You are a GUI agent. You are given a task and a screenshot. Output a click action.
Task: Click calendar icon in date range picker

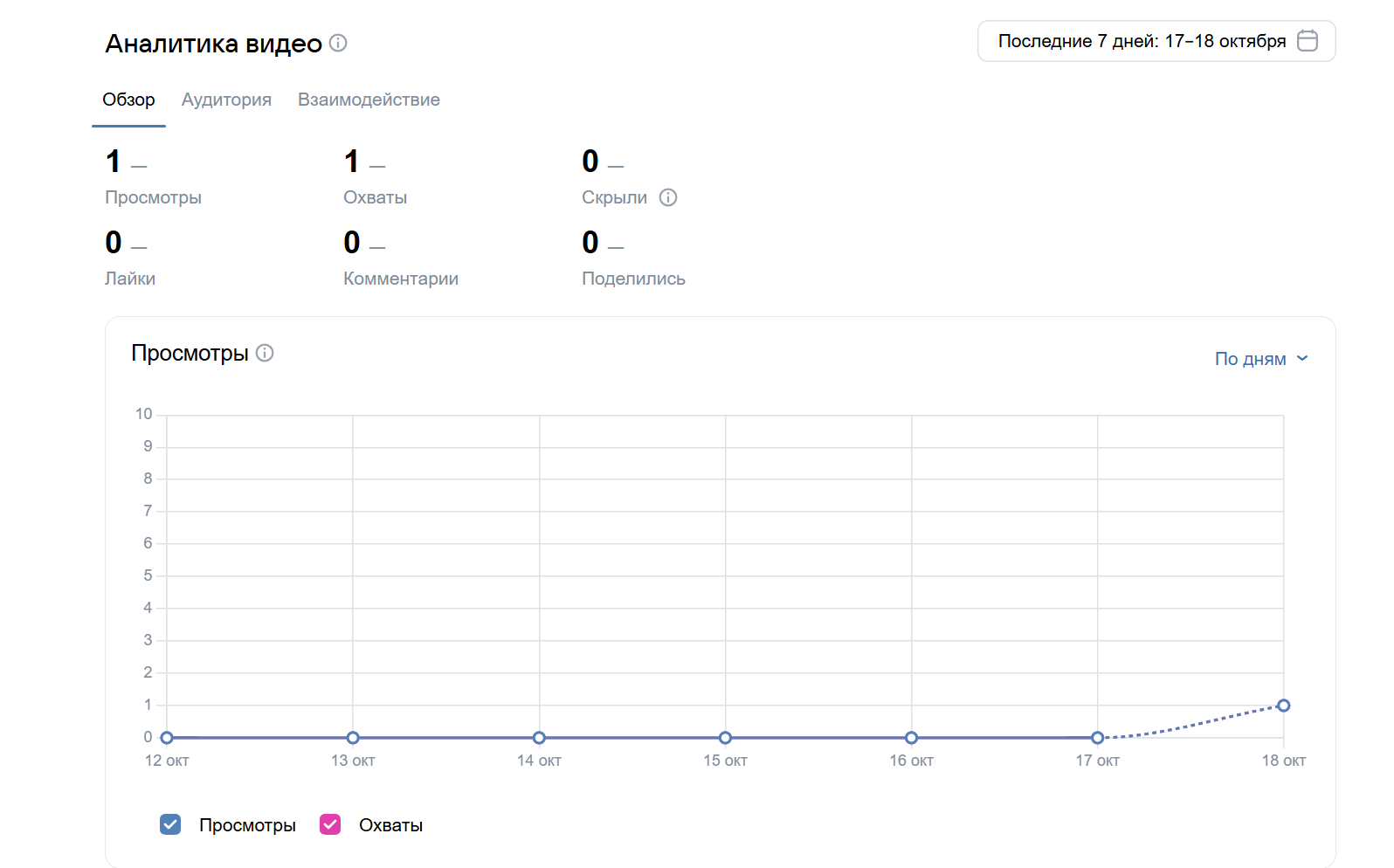[x=1307, y=41]
